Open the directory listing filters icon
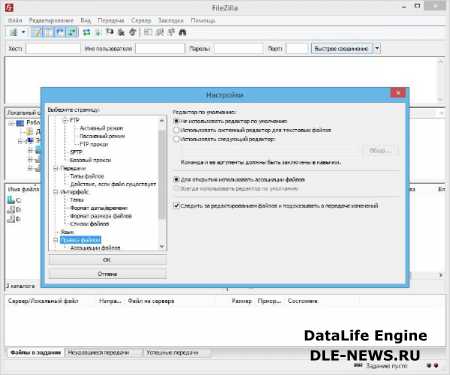Screen dimensions: 450x375 pyautogui.click(x=148, y=32)
